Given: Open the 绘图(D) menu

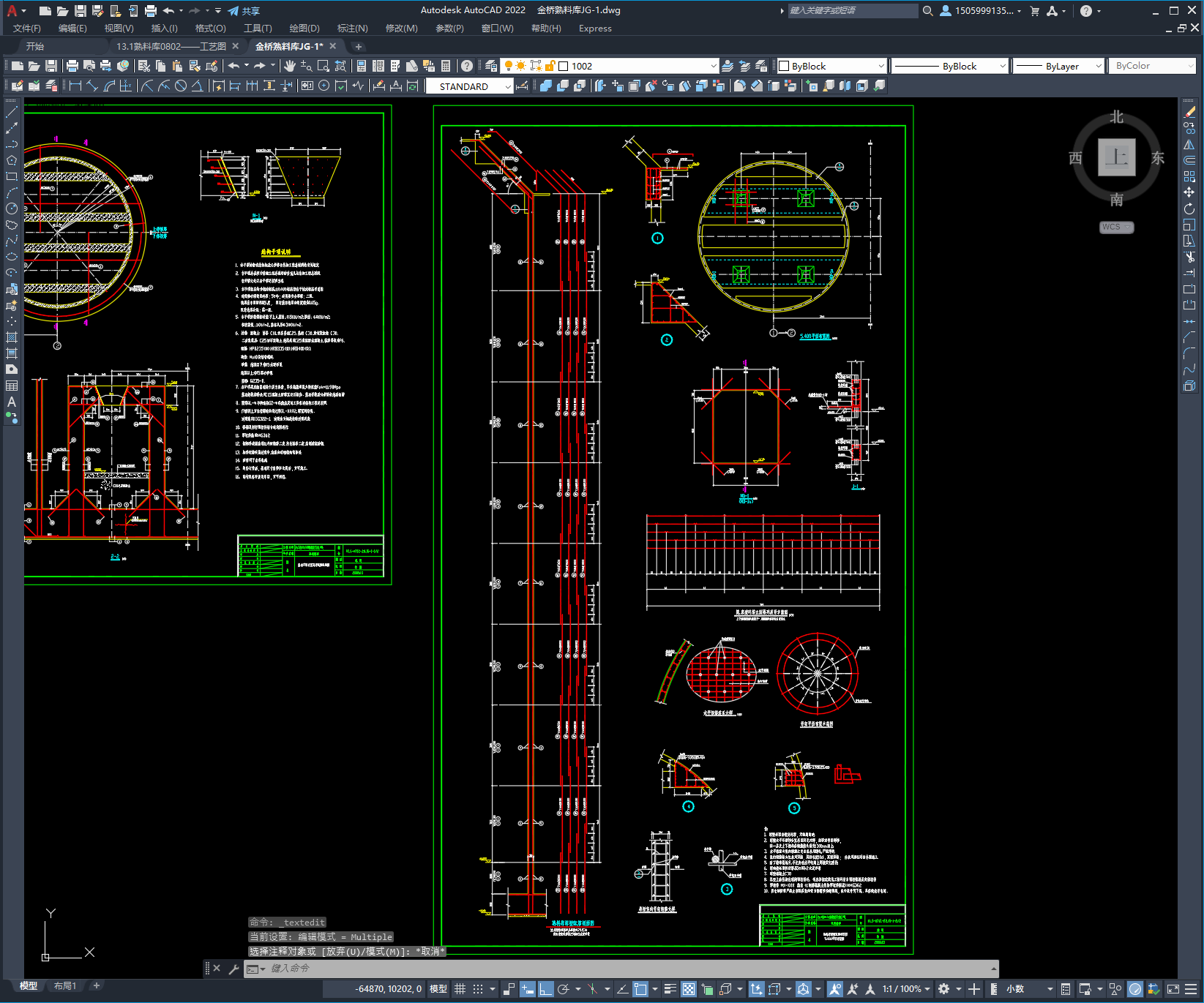Looking at the screenshot, I should (x=304, y=28).
